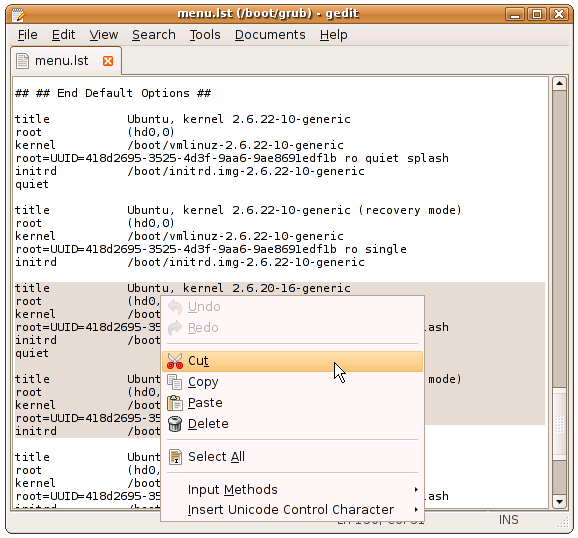Click the vertical scrollbar thumb
Image resolution: width=578 pixels, height=538 pixels.
pos(559,424)
